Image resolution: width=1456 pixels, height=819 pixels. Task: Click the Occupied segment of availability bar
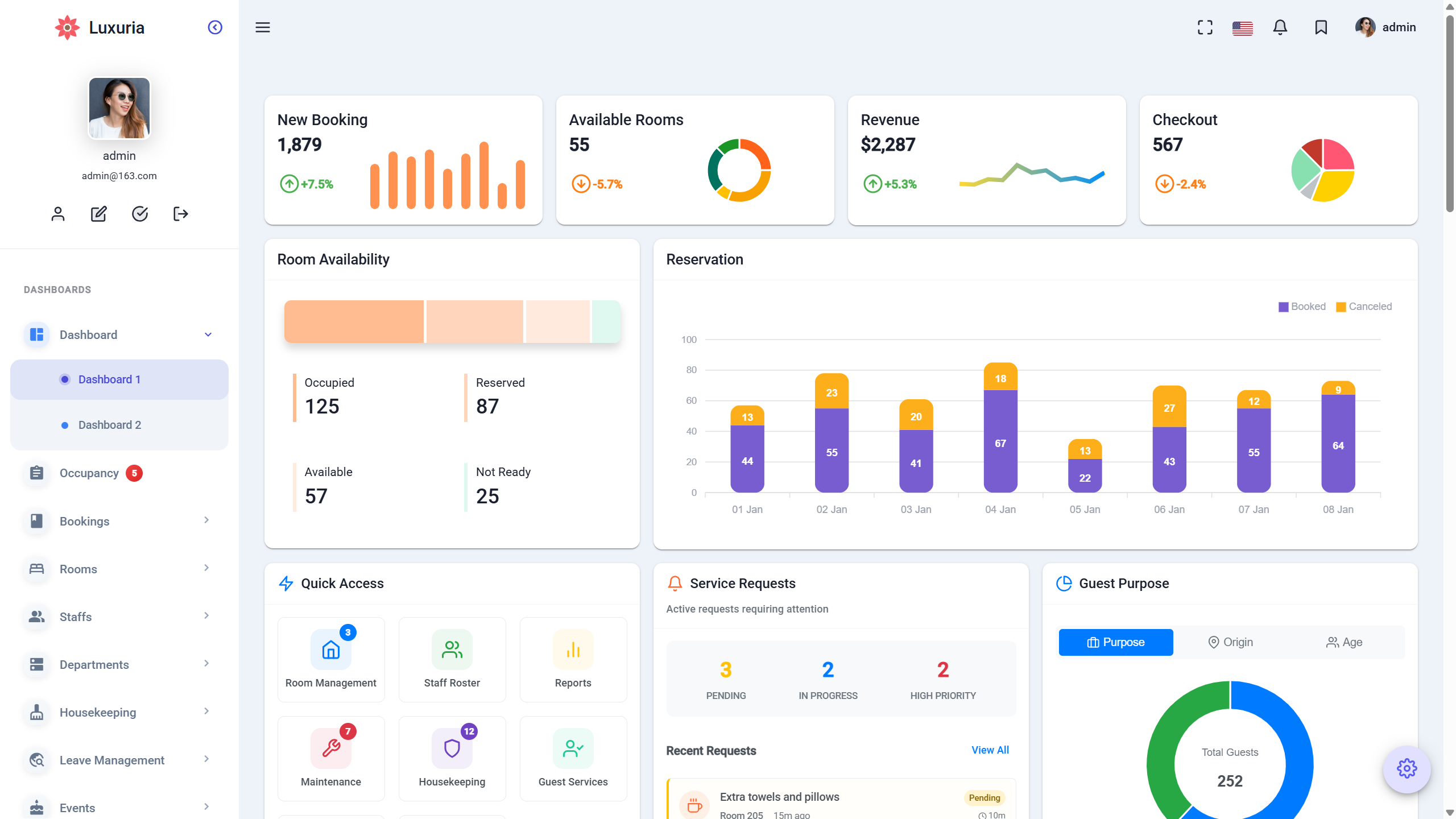pos(354,321)
